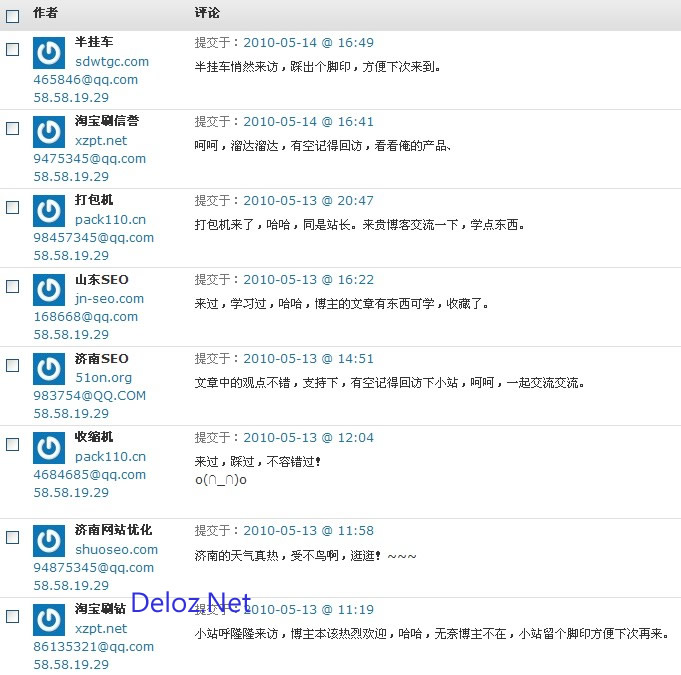Open timestamp 2010-05-13 @ 12:04
Viewport: 681px width, 675px height.
(308, 438)
